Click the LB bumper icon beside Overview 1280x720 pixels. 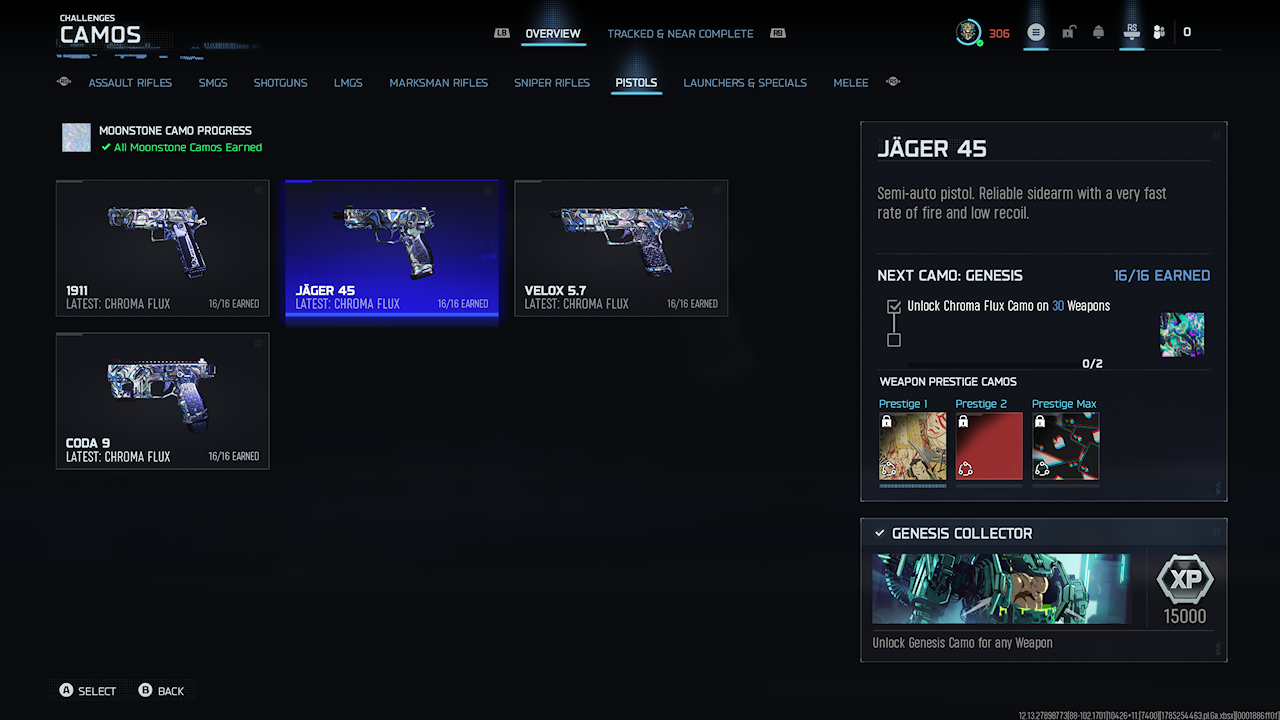(x=502, y=33)
